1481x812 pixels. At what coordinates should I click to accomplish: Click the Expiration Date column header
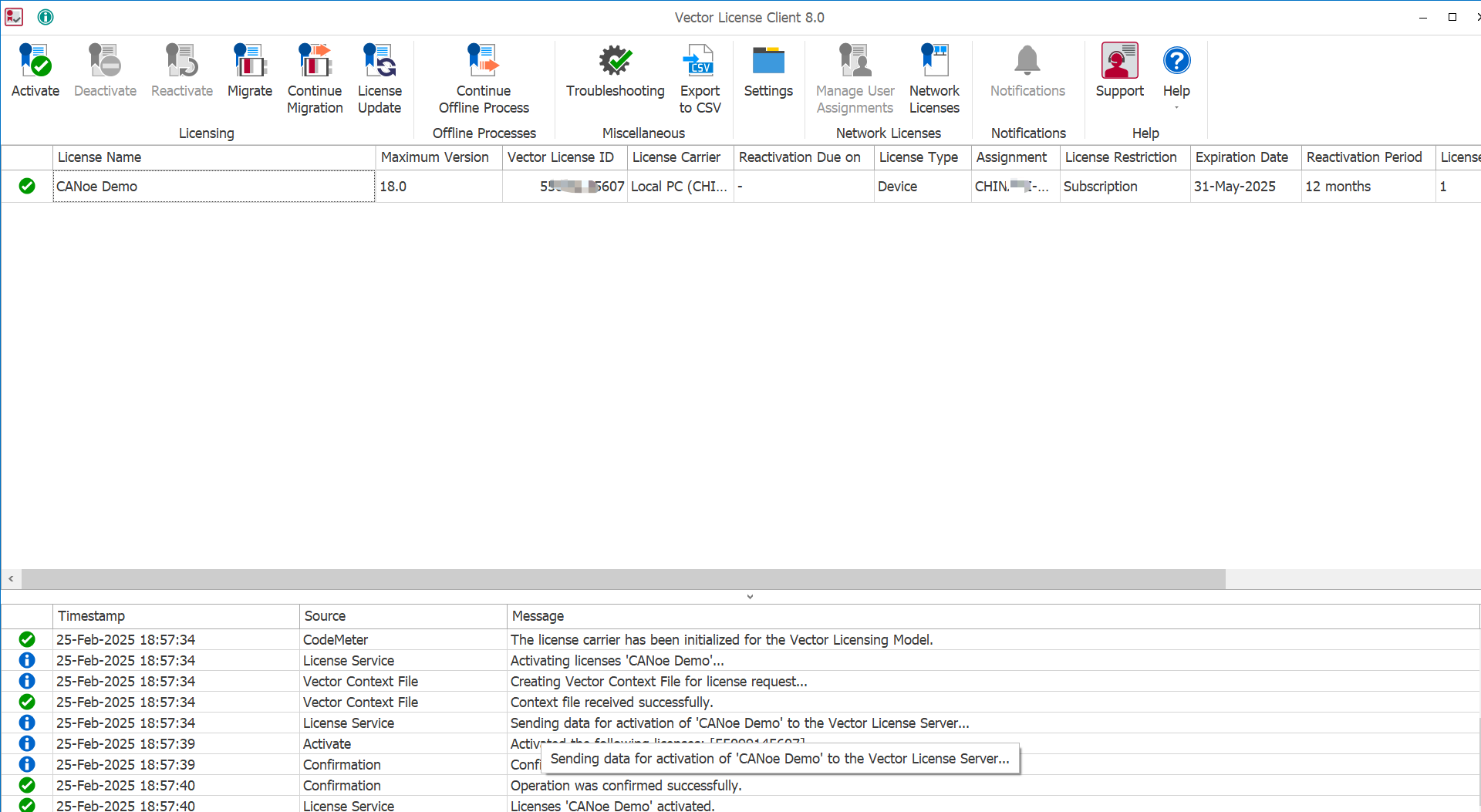(1246, 157)
